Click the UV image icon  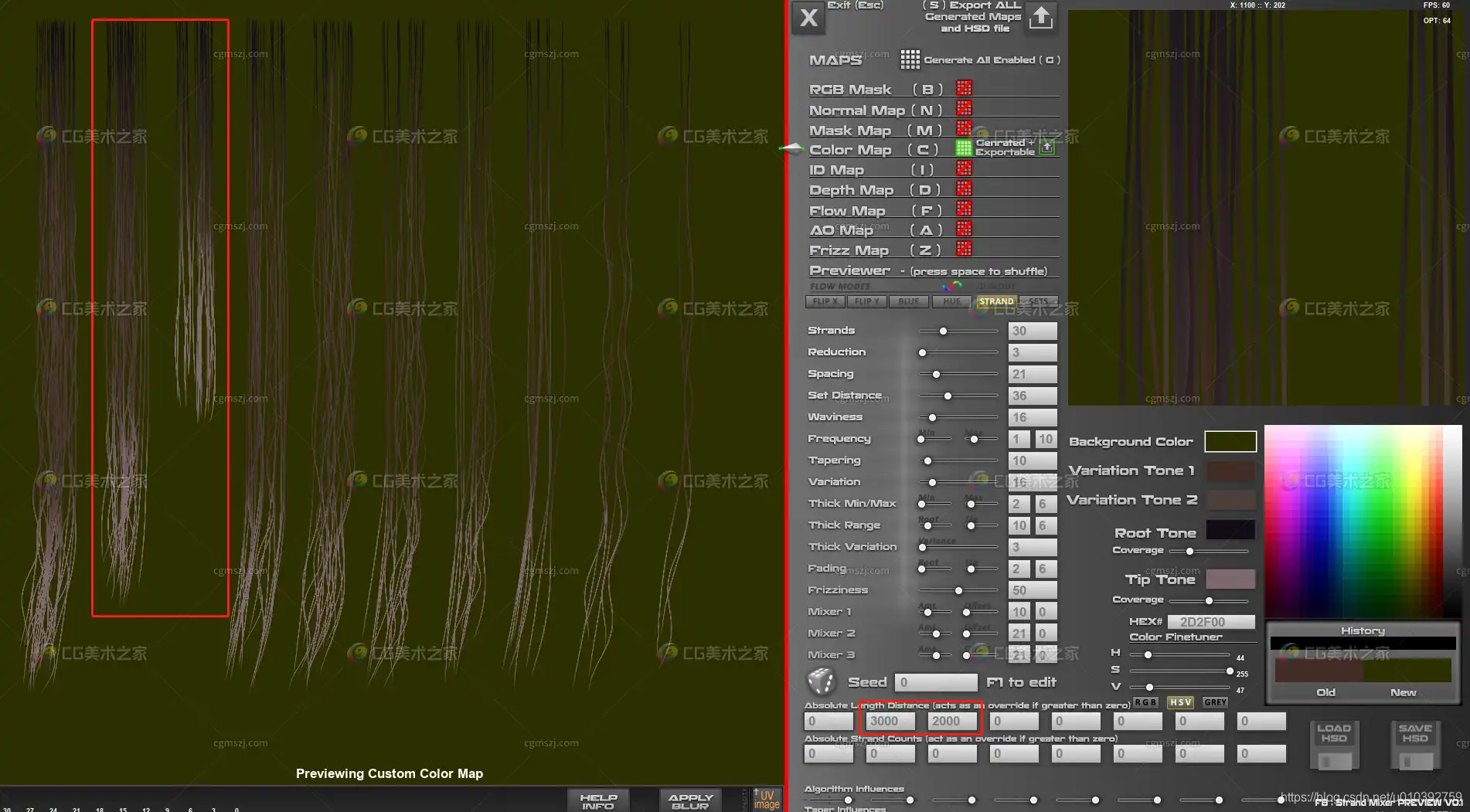tap(766, 799)
